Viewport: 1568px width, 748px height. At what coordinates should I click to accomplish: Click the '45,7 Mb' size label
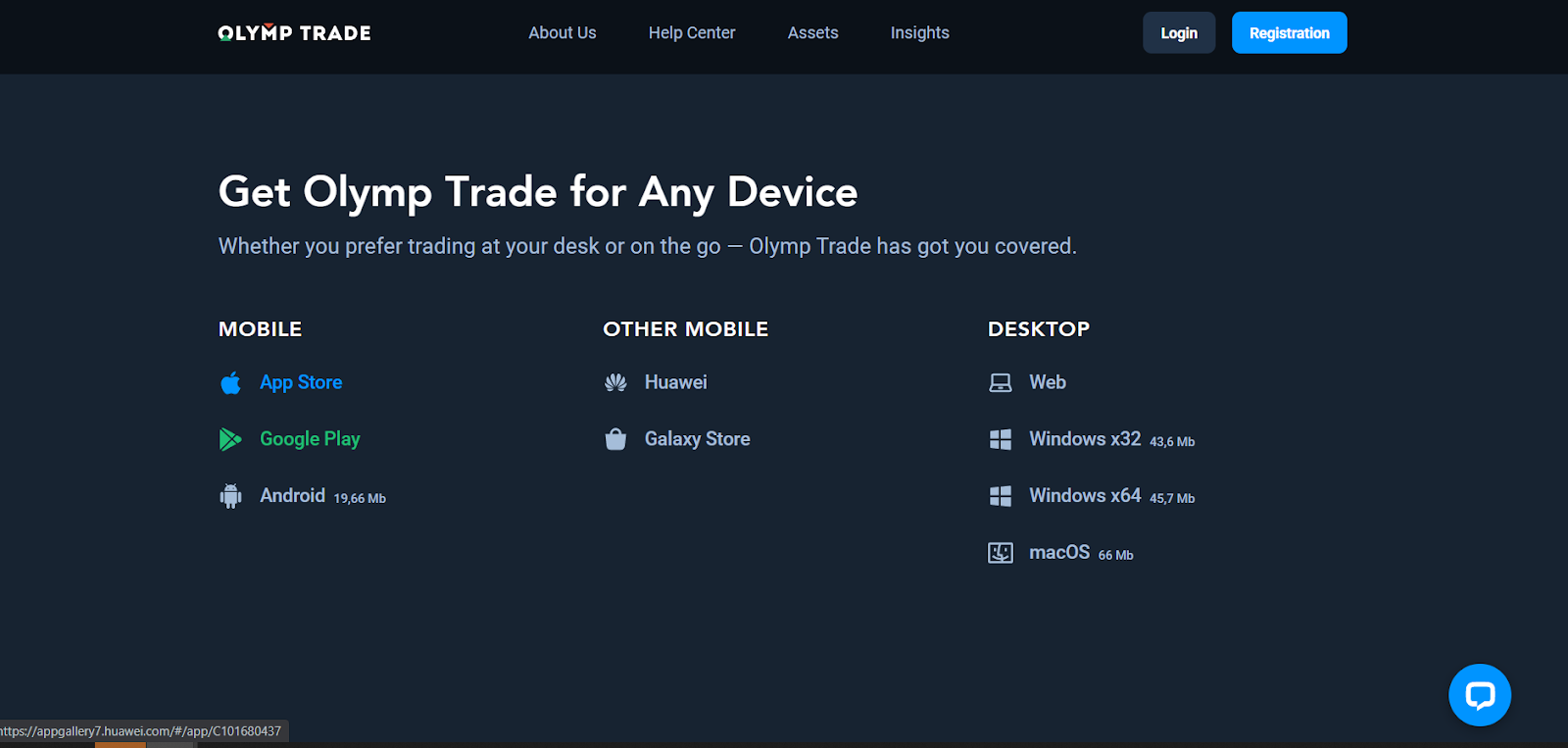tap(1172, 499)
